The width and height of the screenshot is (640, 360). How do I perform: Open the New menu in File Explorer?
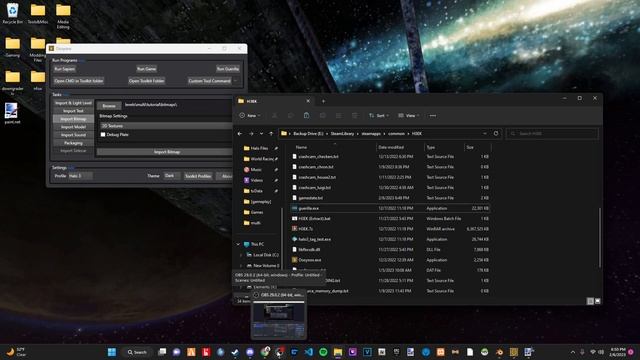tap(250, 116)
